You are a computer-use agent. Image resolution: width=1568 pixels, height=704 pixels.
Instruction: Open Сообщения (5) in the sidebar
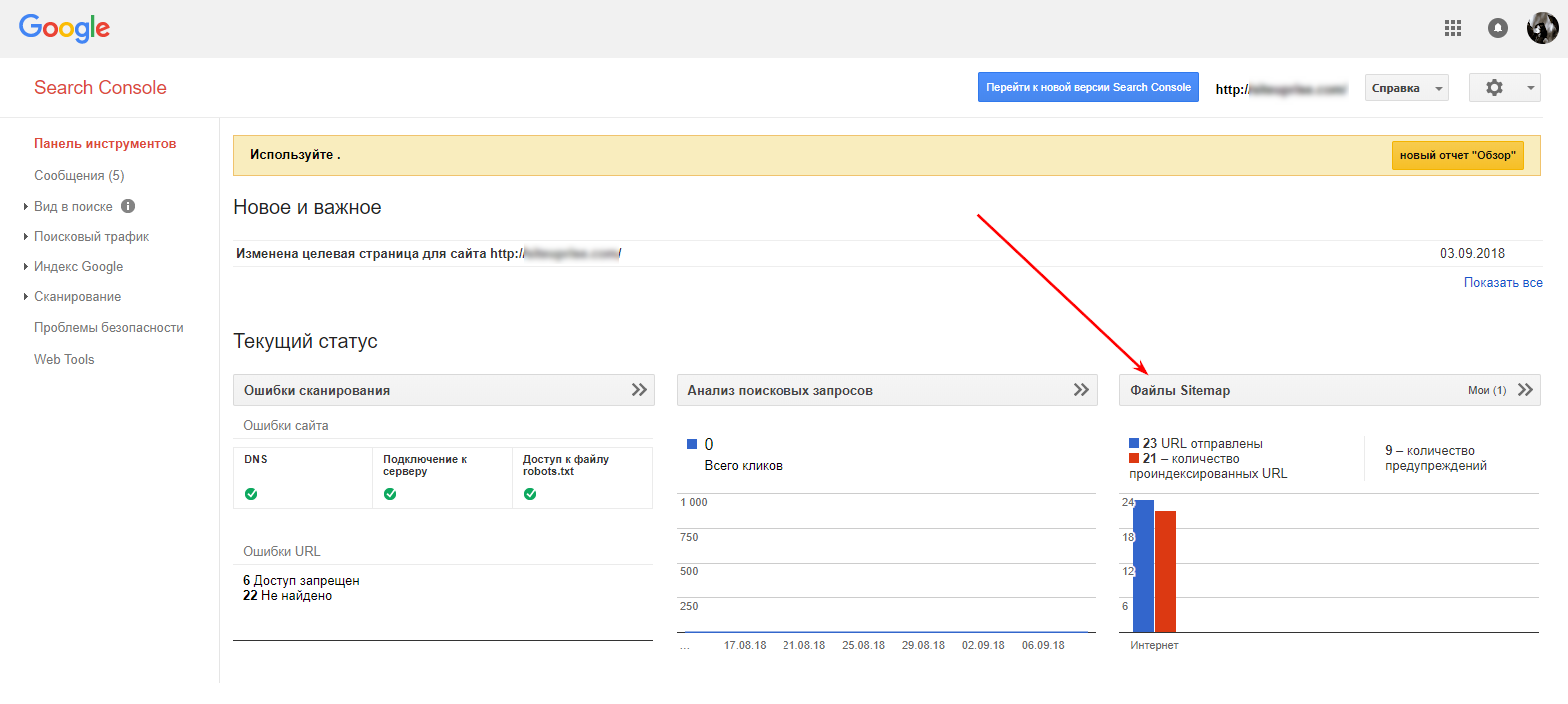pos(79,176)
